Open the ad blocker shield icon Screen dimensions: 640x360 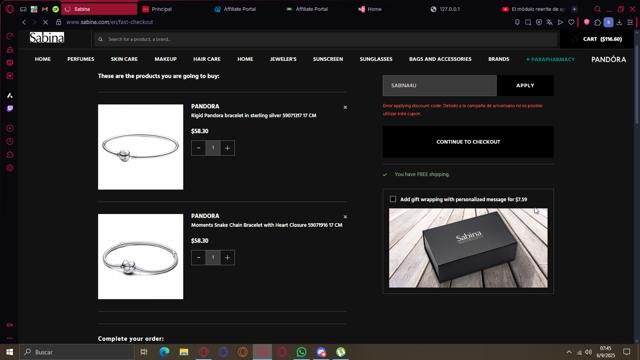[x=587, y=22]
